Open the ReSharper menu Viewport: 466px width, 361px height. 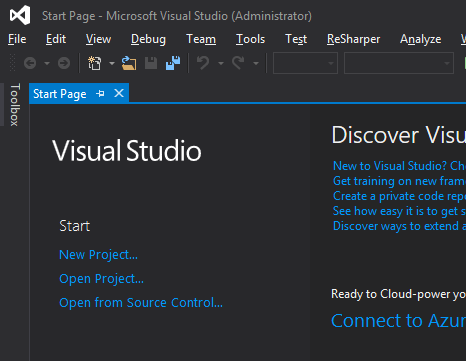tap(353, 39)
